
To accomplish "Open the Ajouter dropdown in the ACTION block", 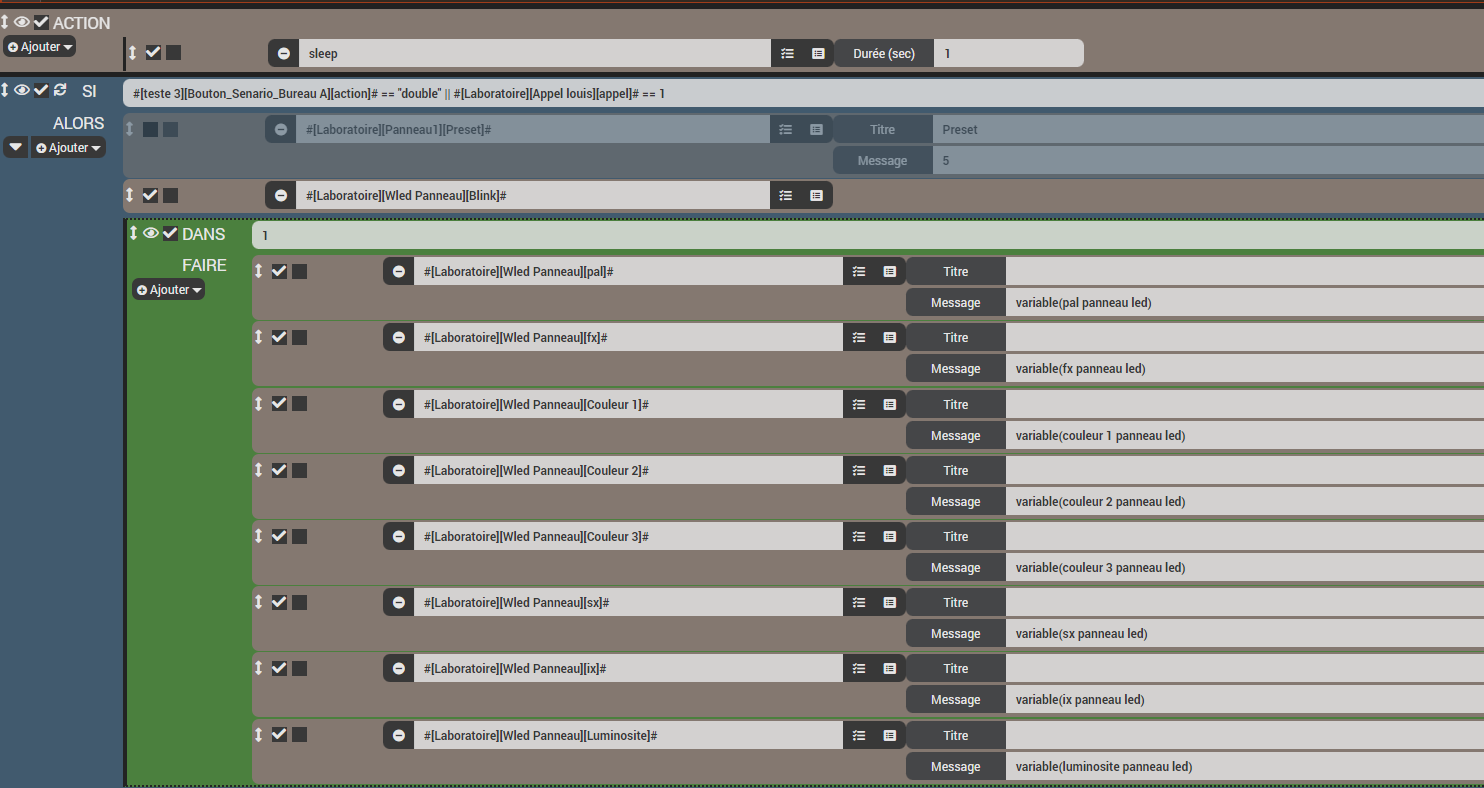I will (x=40, y=47).
